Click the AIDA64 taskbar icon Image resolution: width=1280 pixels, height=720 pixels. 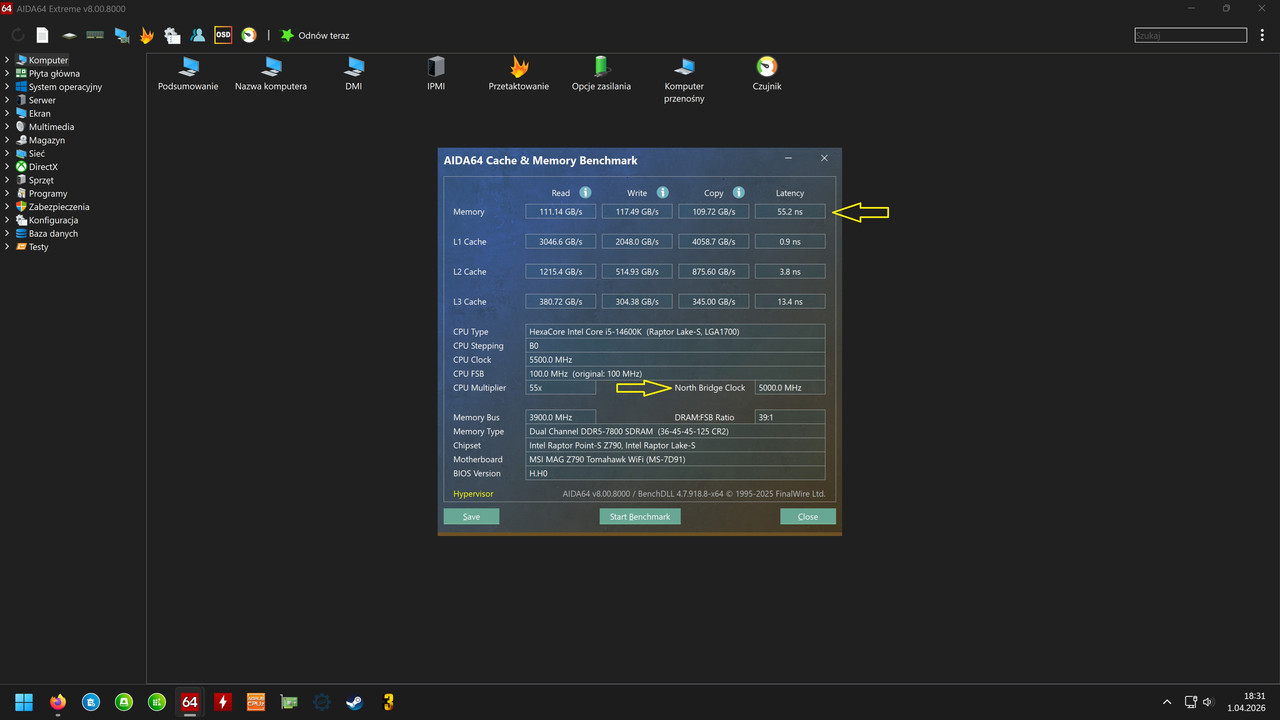[189, 702]
